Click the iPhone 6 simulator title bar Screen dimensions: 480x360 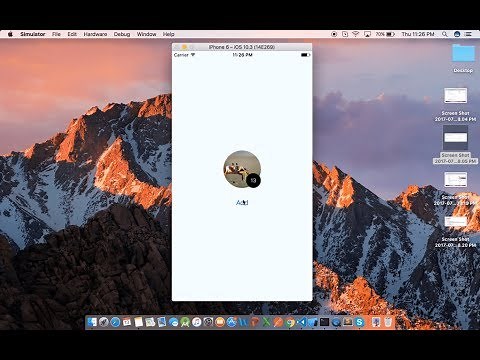[x=242, y=47]
